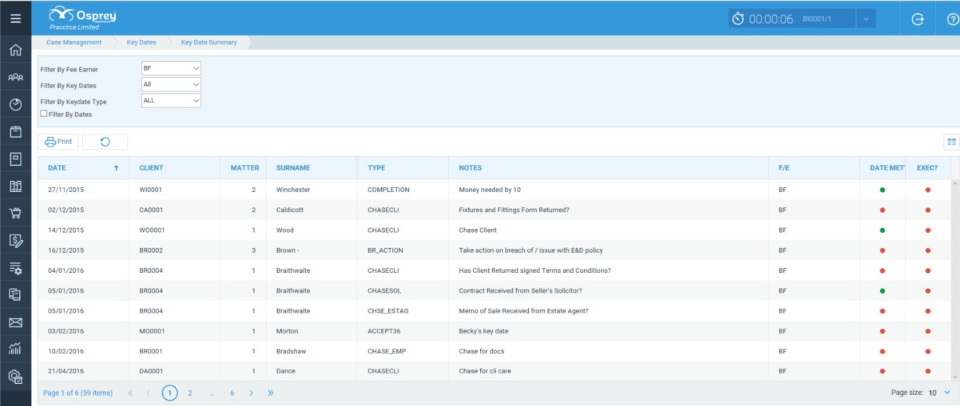Click note 'Money needed by 10'
This screenshot has height=406, width=960.
490,190
